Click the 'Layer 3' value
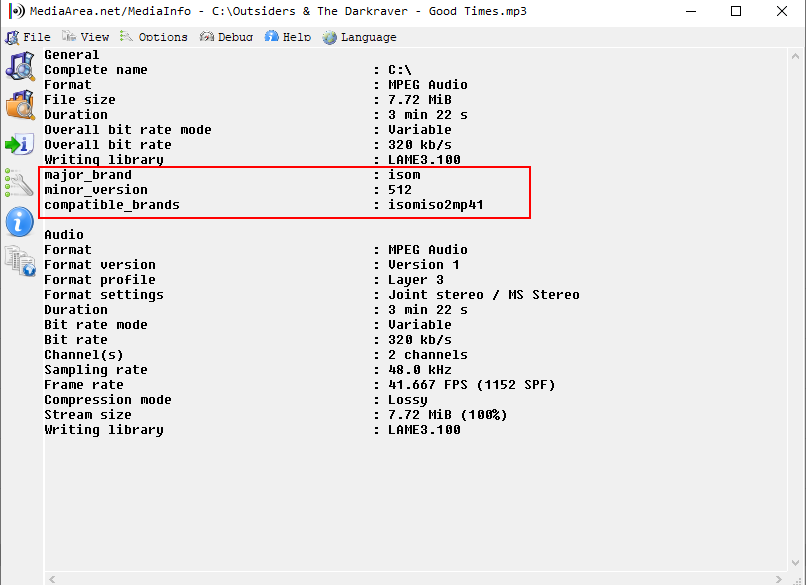Viewport: 806px width, 585px height. tap(416, 280)
